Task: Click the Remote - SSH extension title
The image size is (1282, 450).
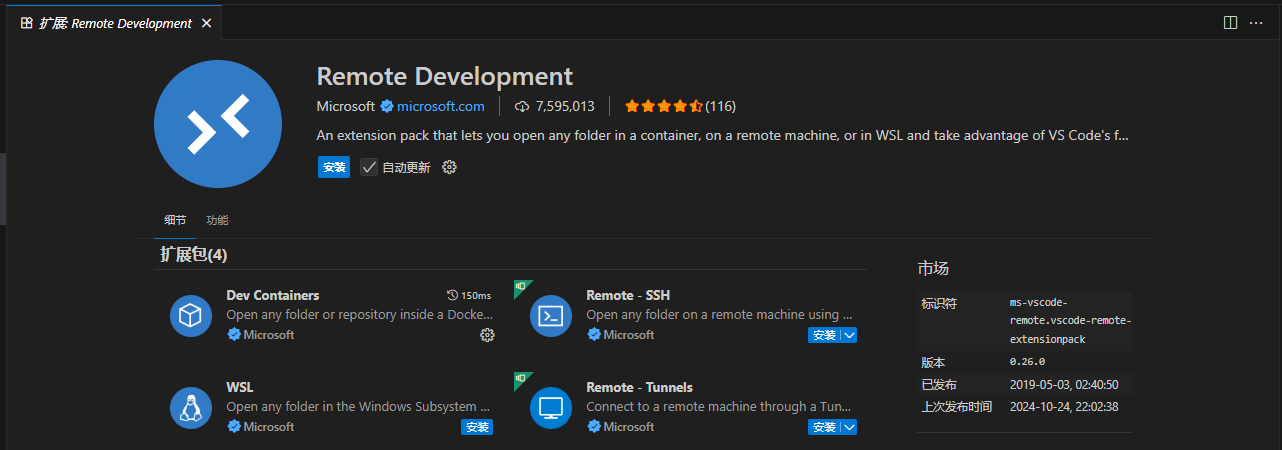Action: 628,296
